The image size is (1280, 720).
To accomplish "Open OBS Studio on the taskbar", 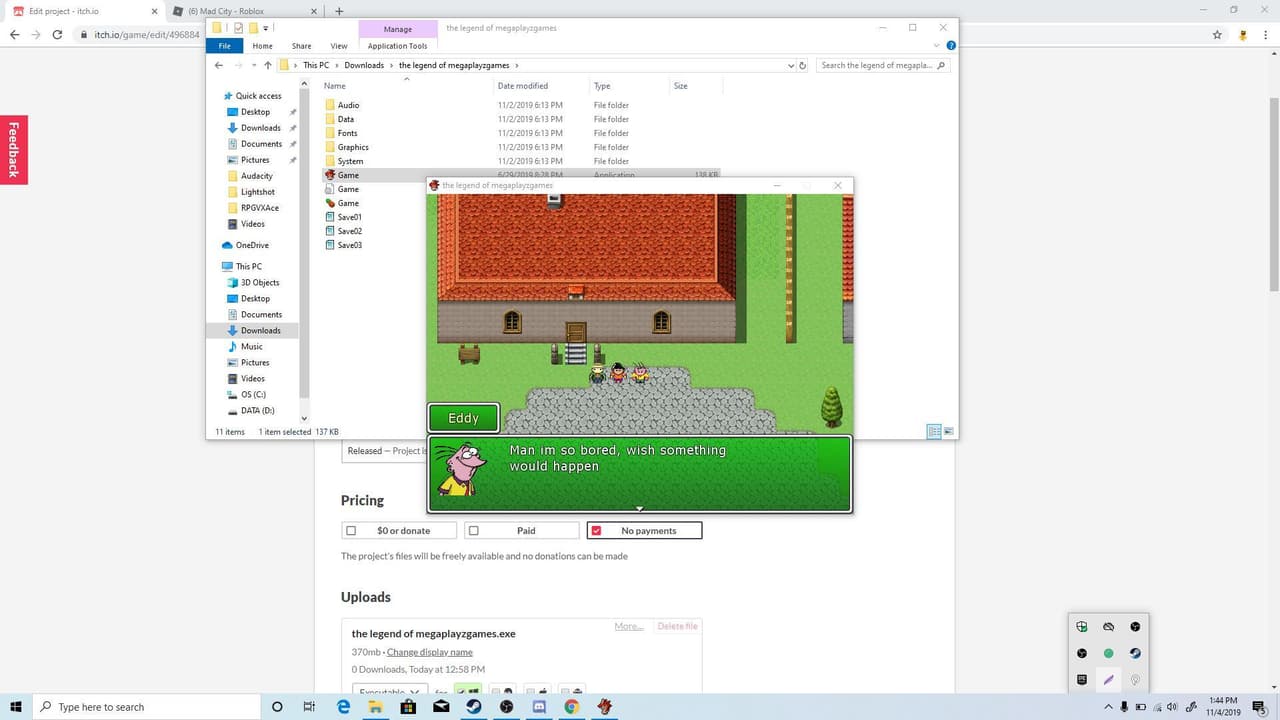I will pos(506,707).
